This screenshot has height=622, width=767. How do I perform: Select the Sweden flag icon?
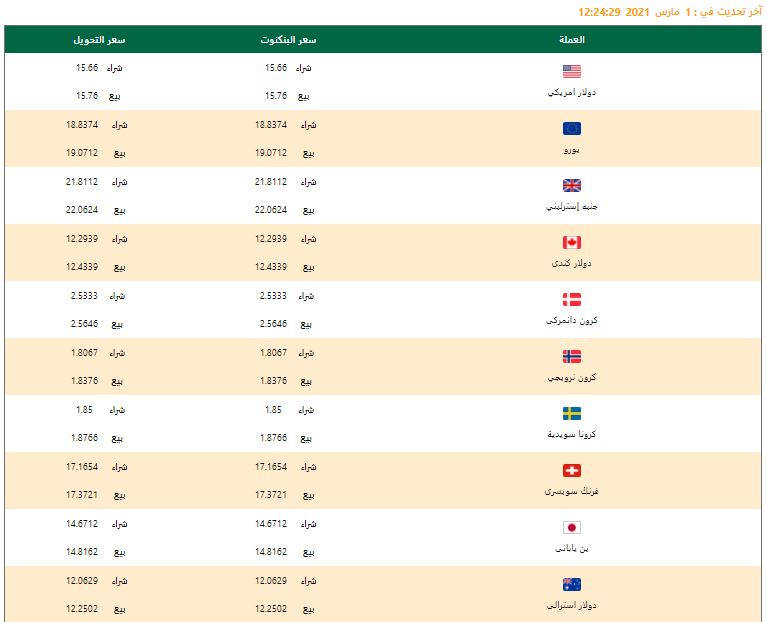click(x=572, y=413)
